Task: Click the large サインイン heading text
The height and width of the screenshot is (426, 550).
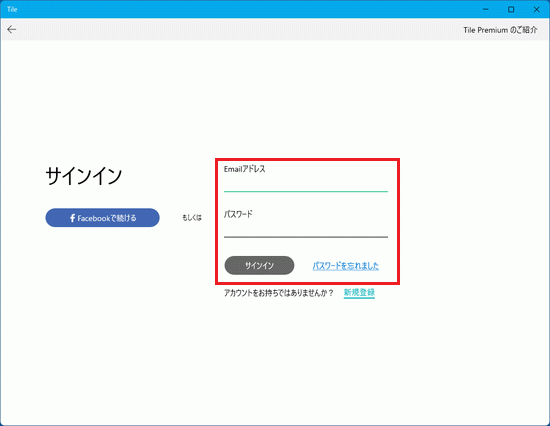Action: [x=83, y=175]
